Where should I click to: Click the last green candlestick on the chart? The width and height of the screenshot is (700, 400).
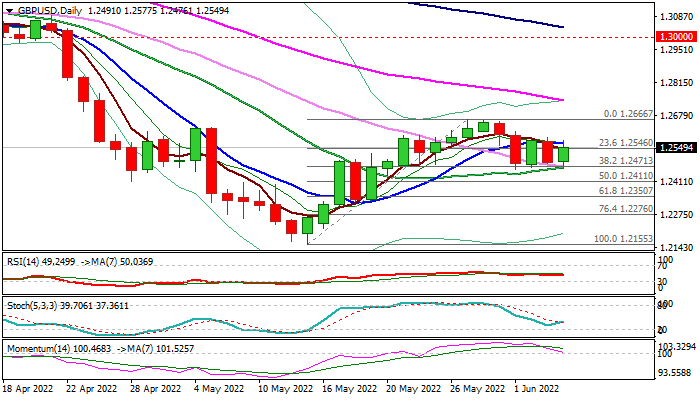(x=564, y=154)
